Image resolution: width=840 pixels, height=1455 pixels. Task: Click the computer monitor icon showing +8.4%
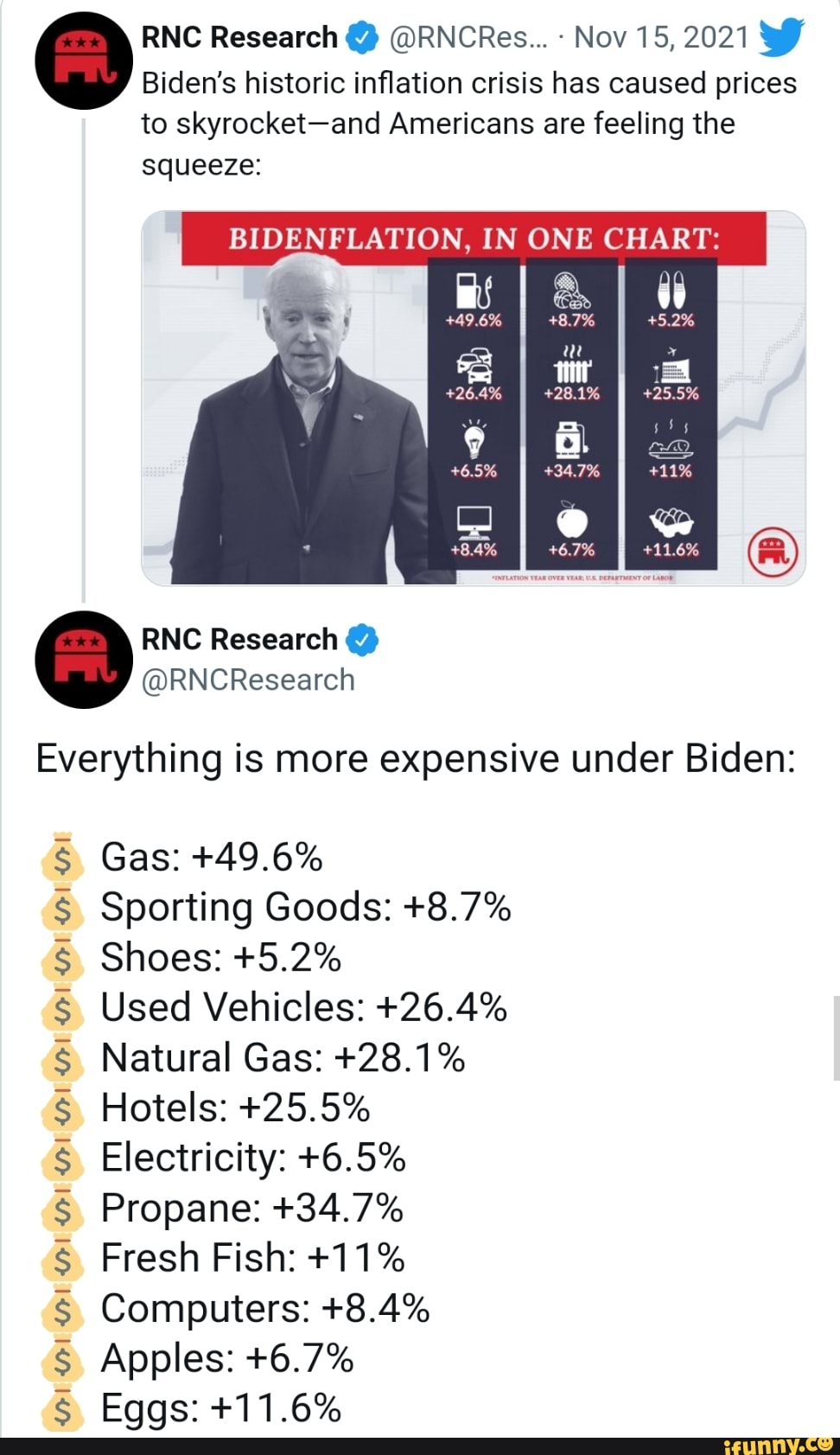tap(475, 519)
